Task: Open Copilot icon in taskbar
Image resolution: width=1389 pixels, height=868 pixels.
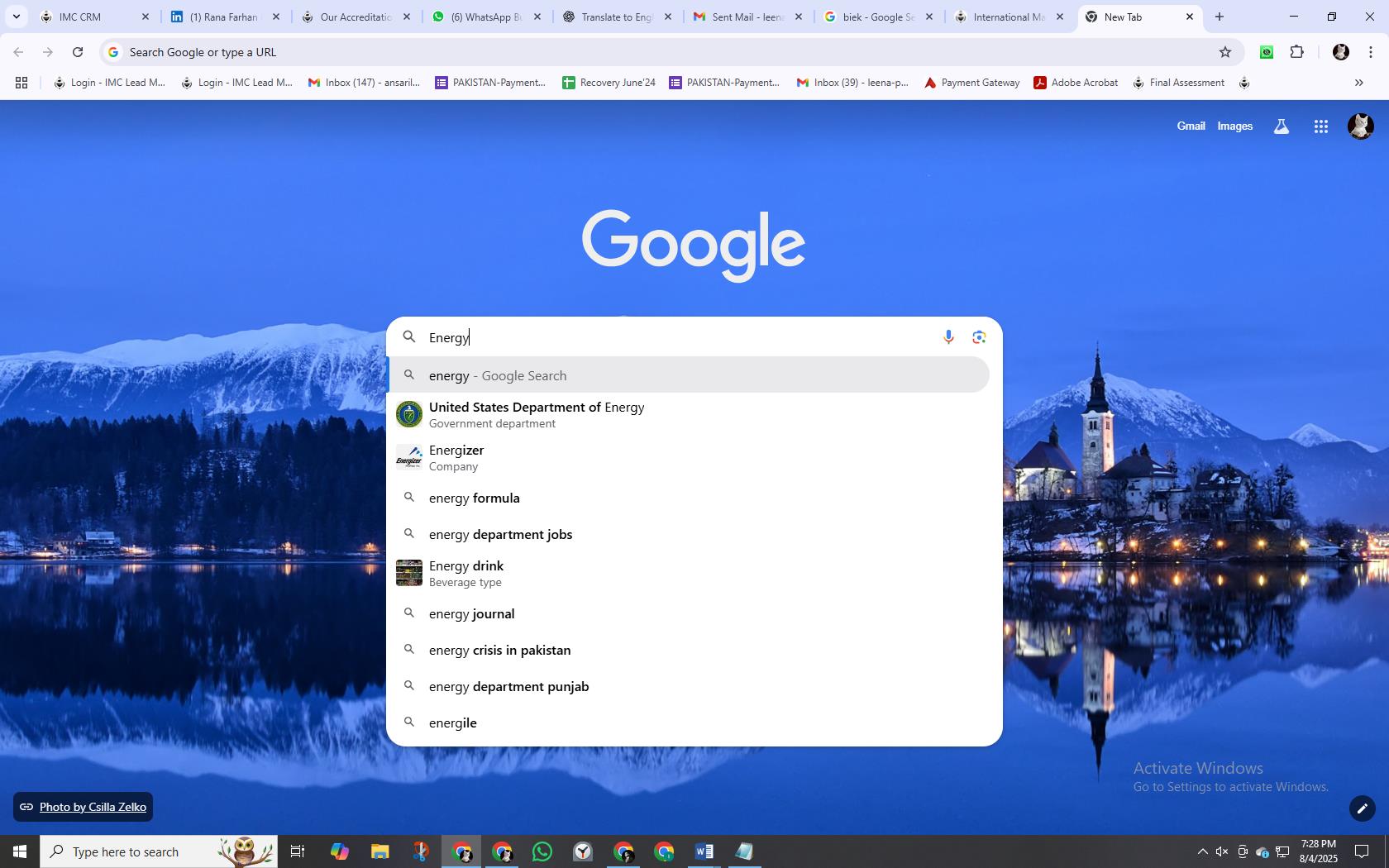Action: (339, 851)
